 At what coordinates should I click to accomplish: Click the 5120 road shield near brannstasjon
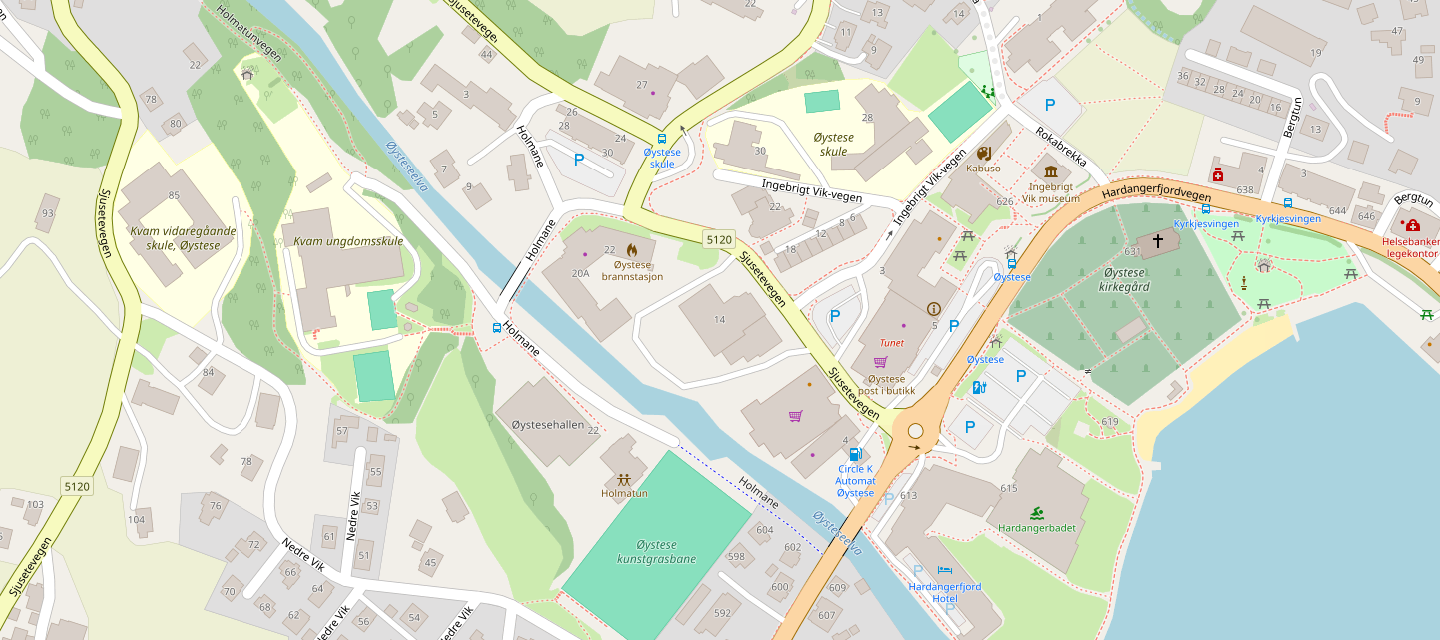pyautogui.click(x=719, y=240)
